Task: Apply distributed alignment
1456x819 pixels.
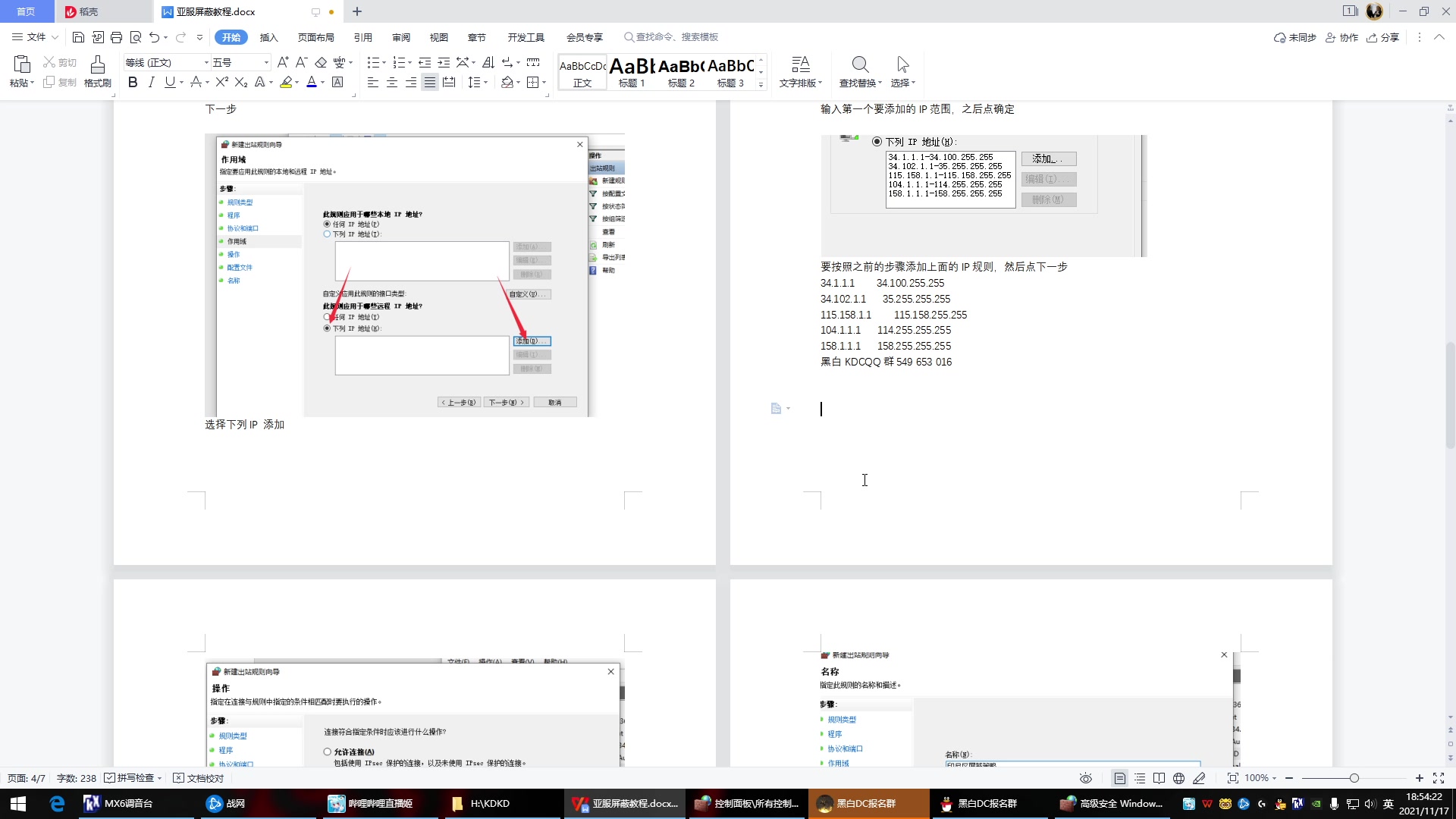Action: 449,82
